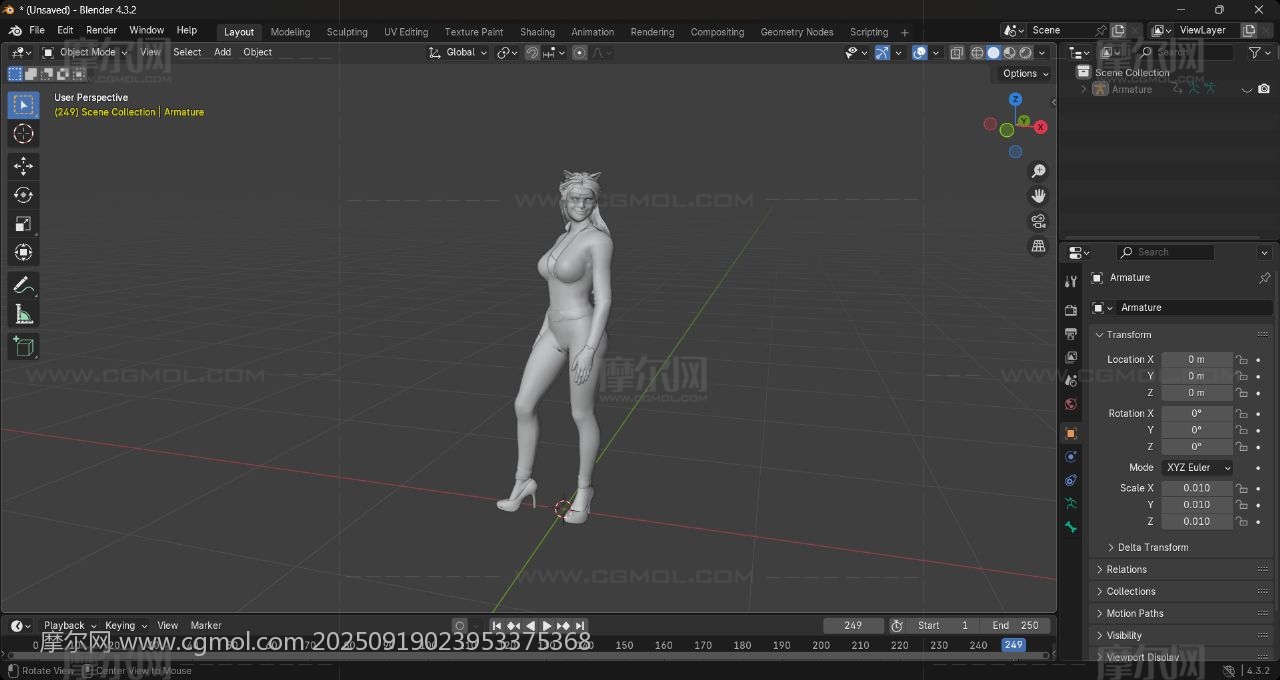Open the View Layer properties tab

[x=1071, y=357]
